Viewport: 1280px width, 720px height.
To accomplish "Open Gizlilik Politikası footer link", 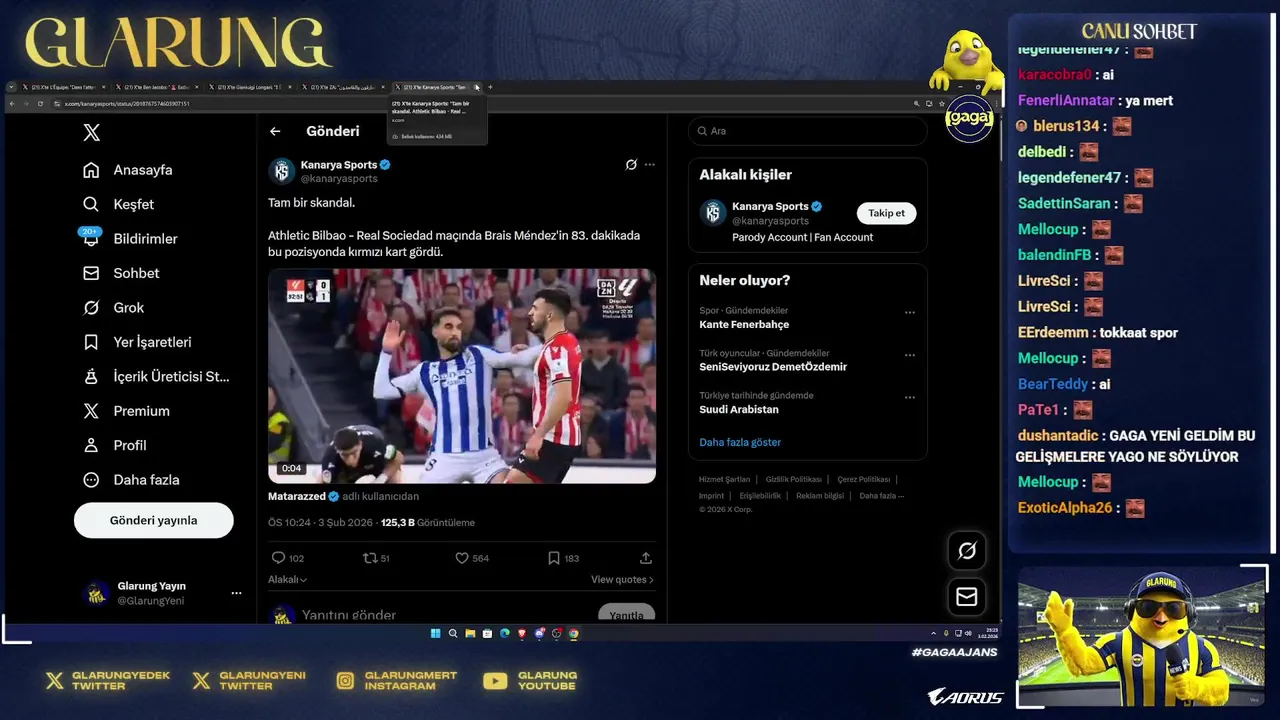I will click(793, 479).
